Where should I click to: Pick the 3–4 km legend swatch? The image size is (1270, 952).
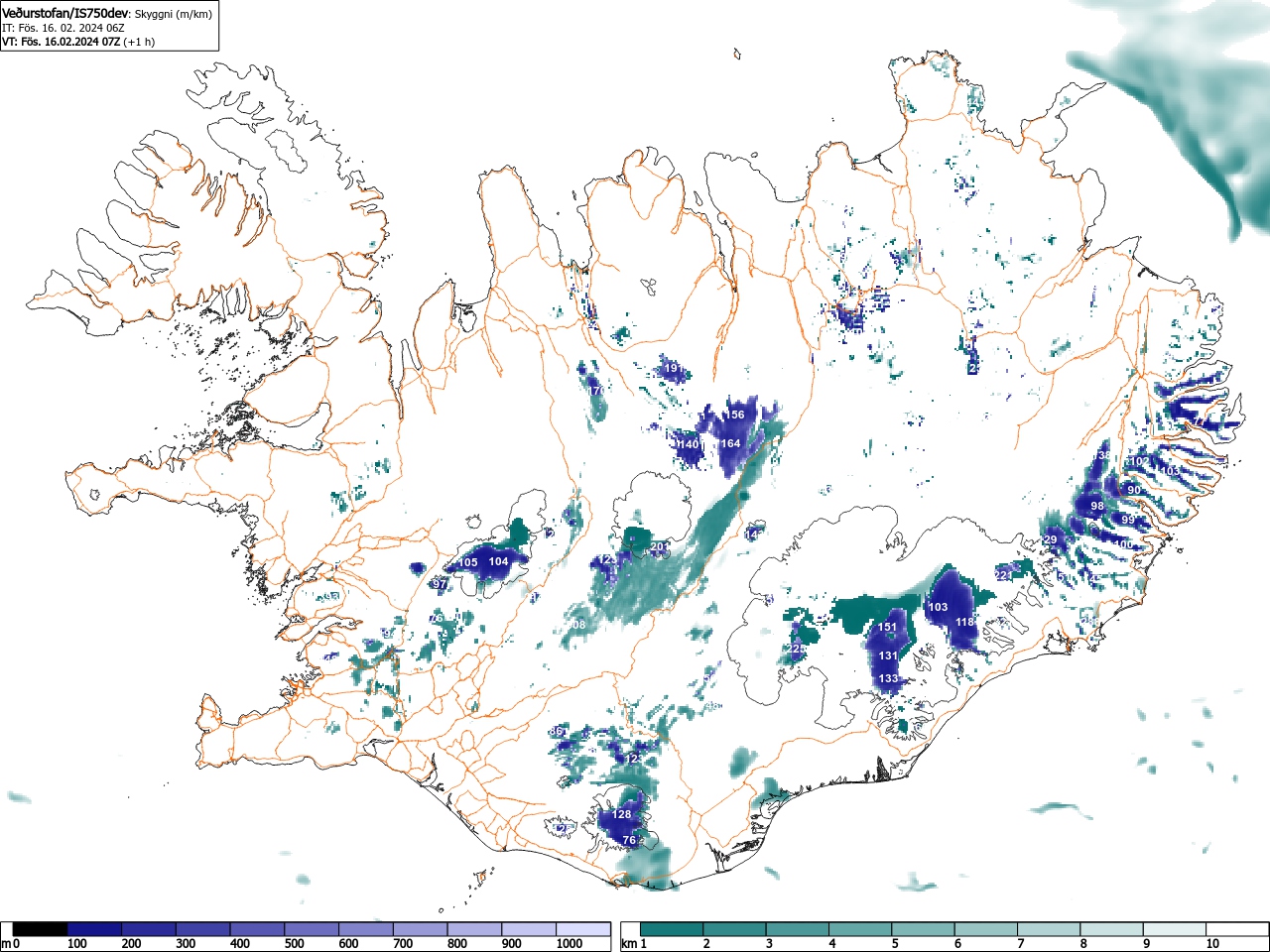click(x=800, y=929)
